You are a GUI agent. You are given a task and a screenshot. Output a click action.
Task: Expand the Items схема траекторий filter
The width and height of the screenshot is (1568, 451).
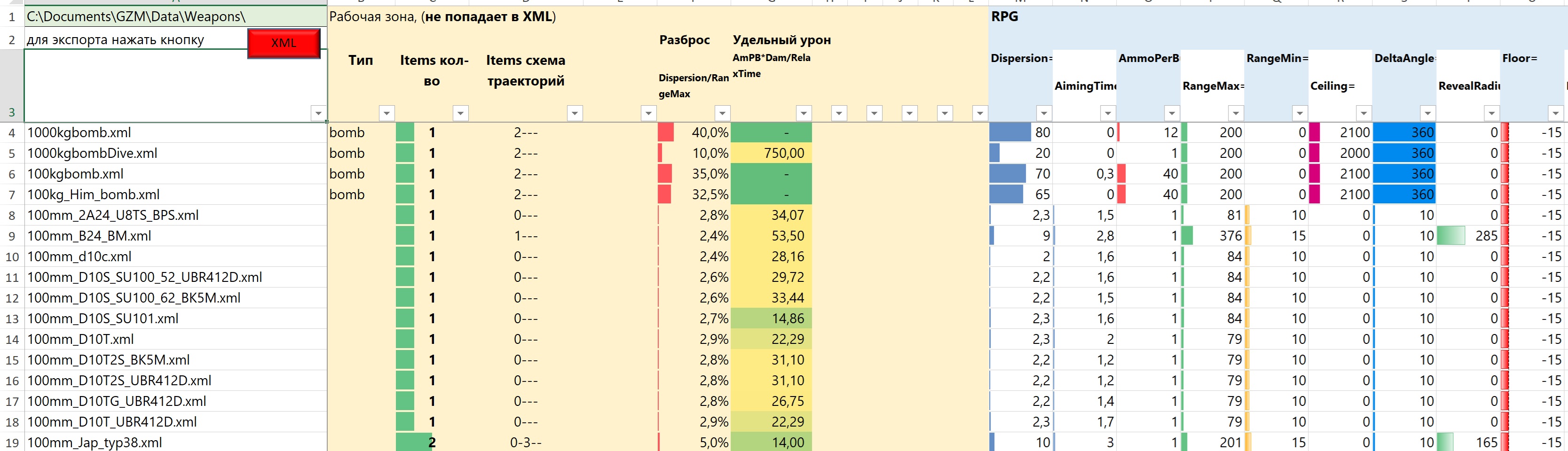(574, 113)
